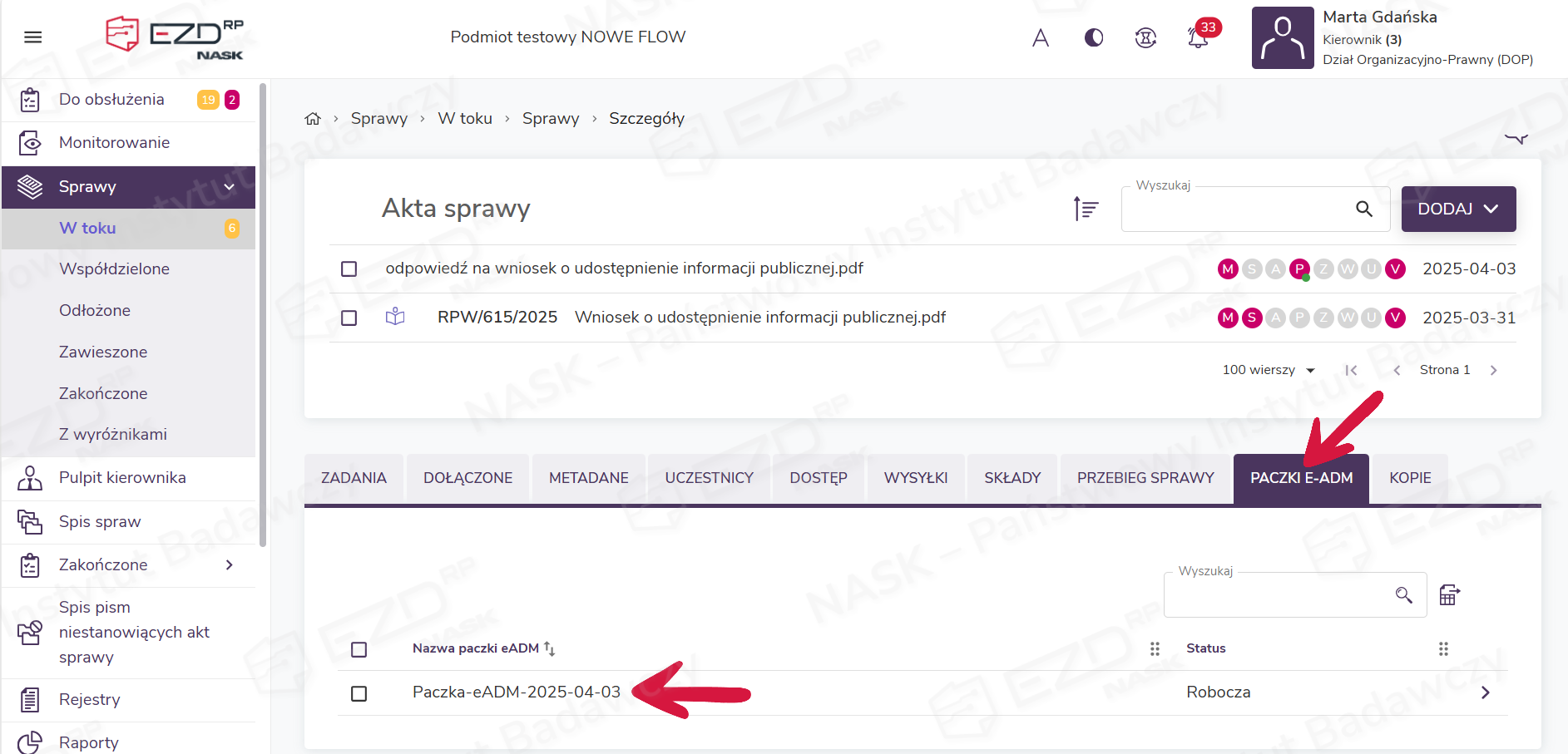Click the purple V avatar badge in first row
Image resolution: width=1568 pixels, height=754 pixels.
coord(1395,269)
